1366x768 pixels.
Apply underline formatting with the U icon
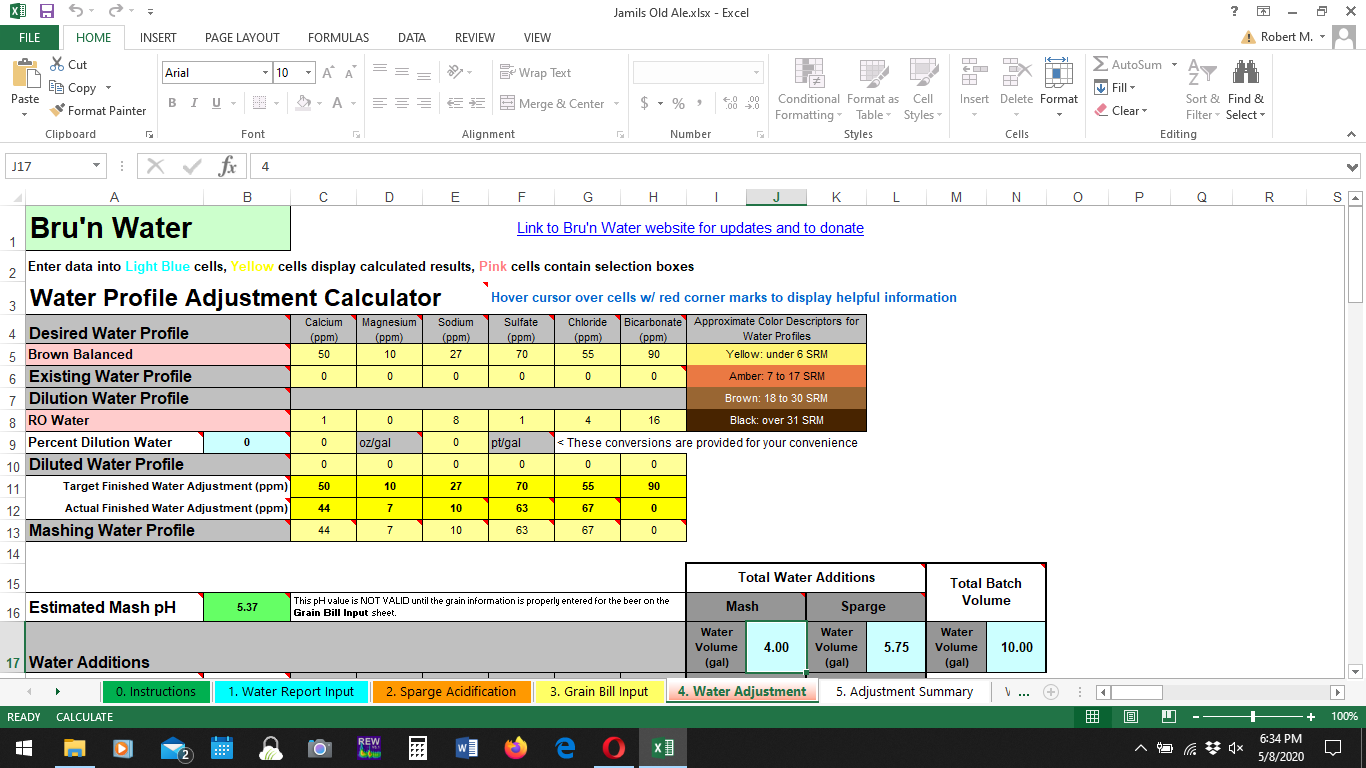coord(216,103)
